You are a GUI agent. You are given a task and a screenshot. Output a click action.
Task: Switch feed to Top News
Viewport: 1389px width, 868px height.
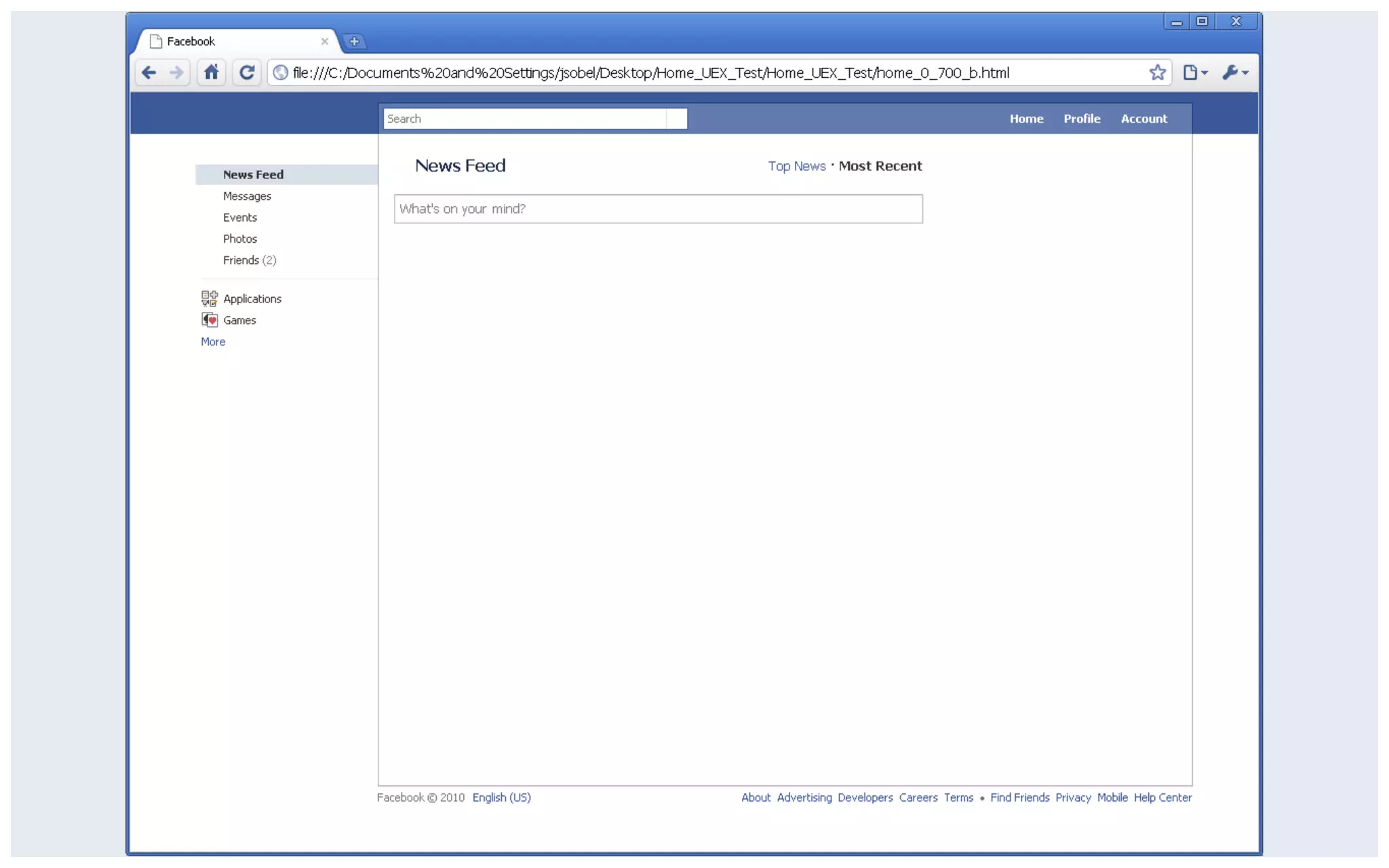(796, 166)
